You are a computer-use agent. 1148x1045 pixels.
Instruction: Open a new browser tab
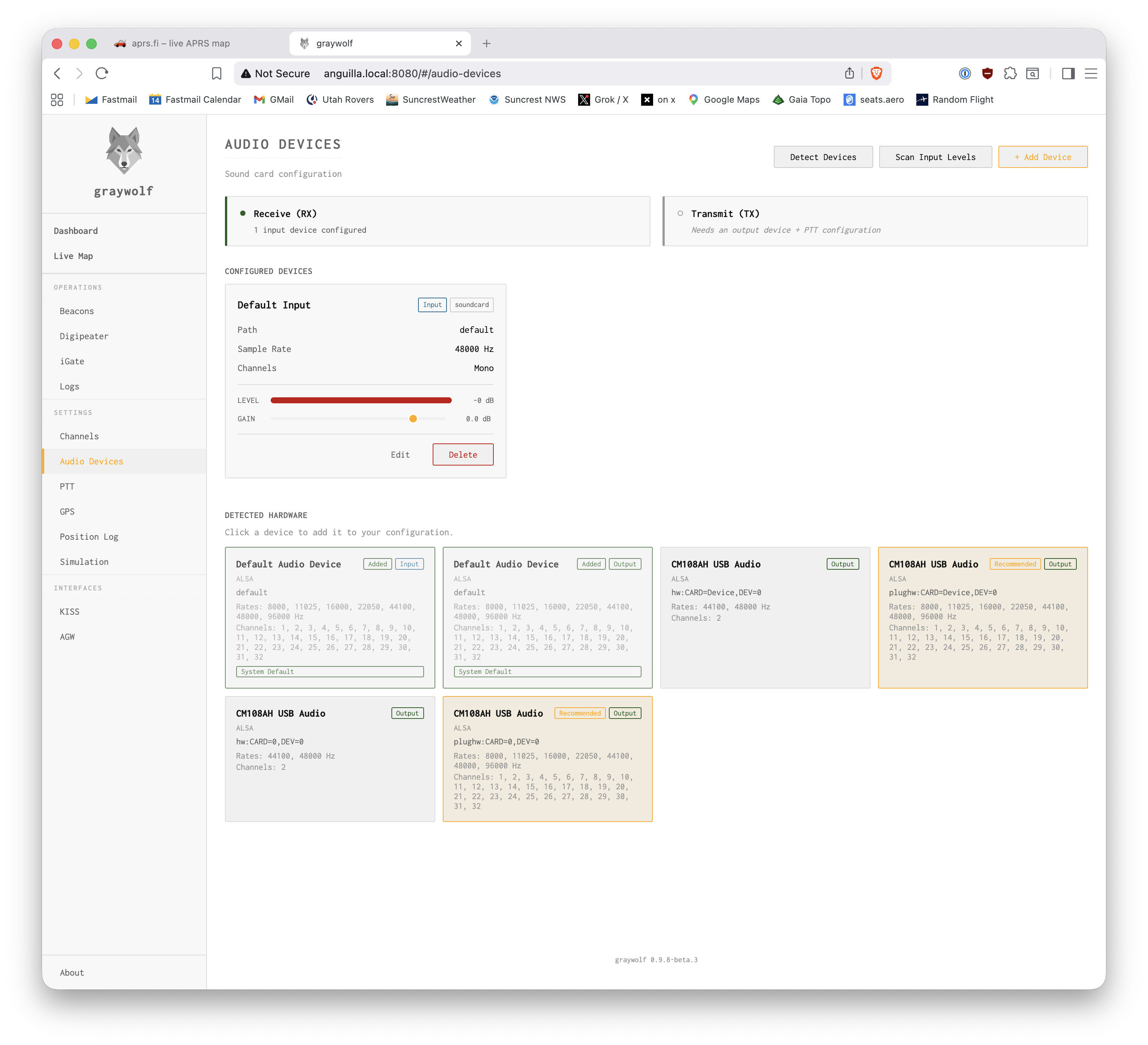click(x=486, y=43)
